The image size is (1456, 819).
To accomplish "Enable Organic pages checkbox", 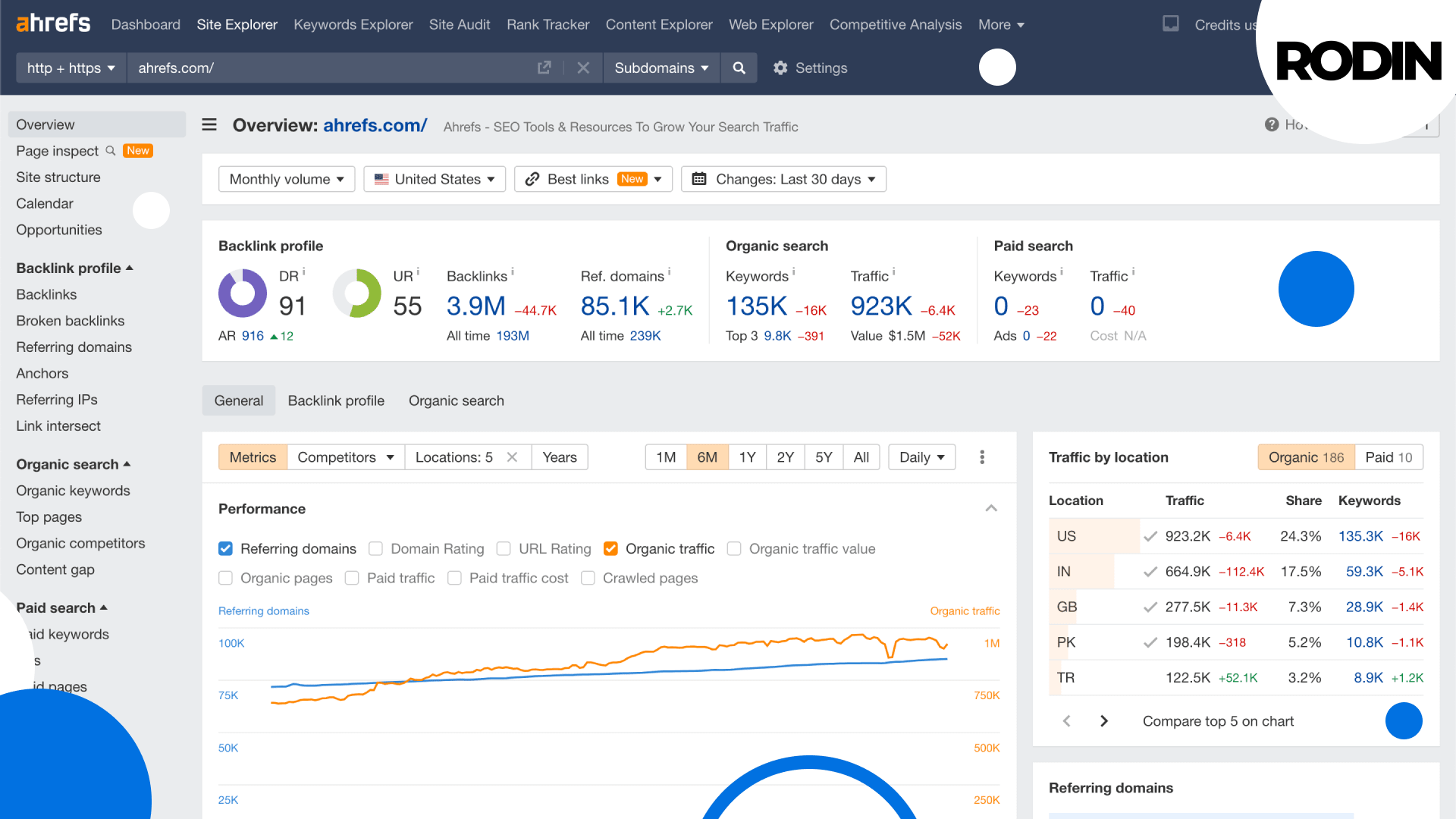I will 225,578.
